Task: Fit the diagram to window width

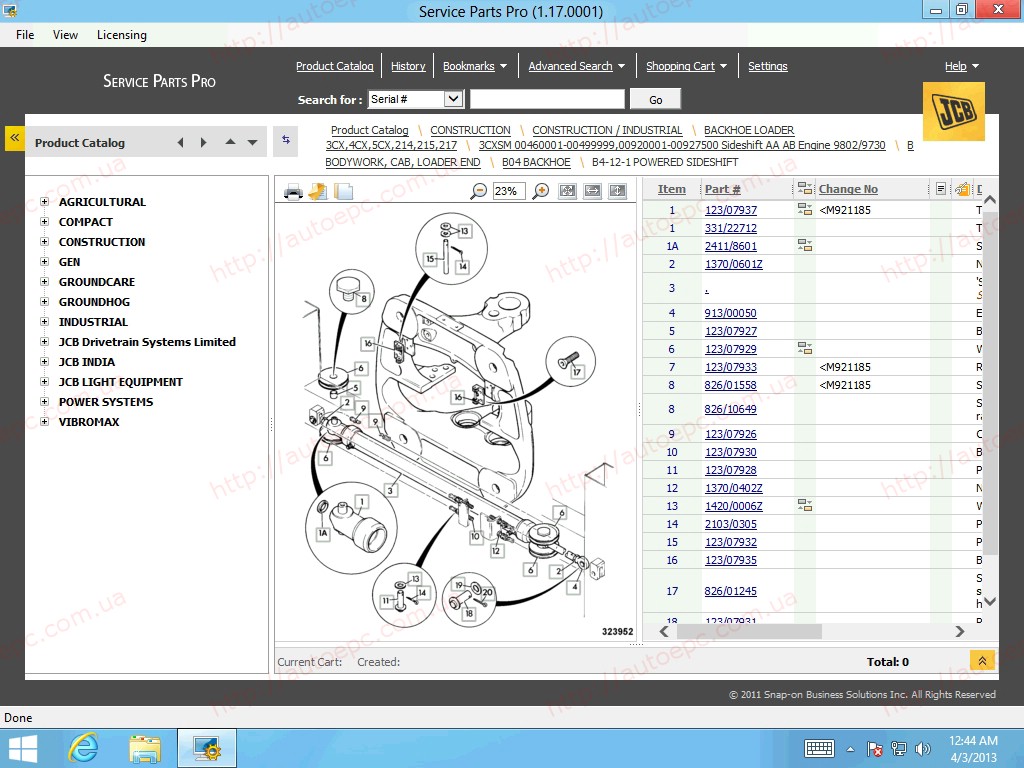Action: point(592,191)
